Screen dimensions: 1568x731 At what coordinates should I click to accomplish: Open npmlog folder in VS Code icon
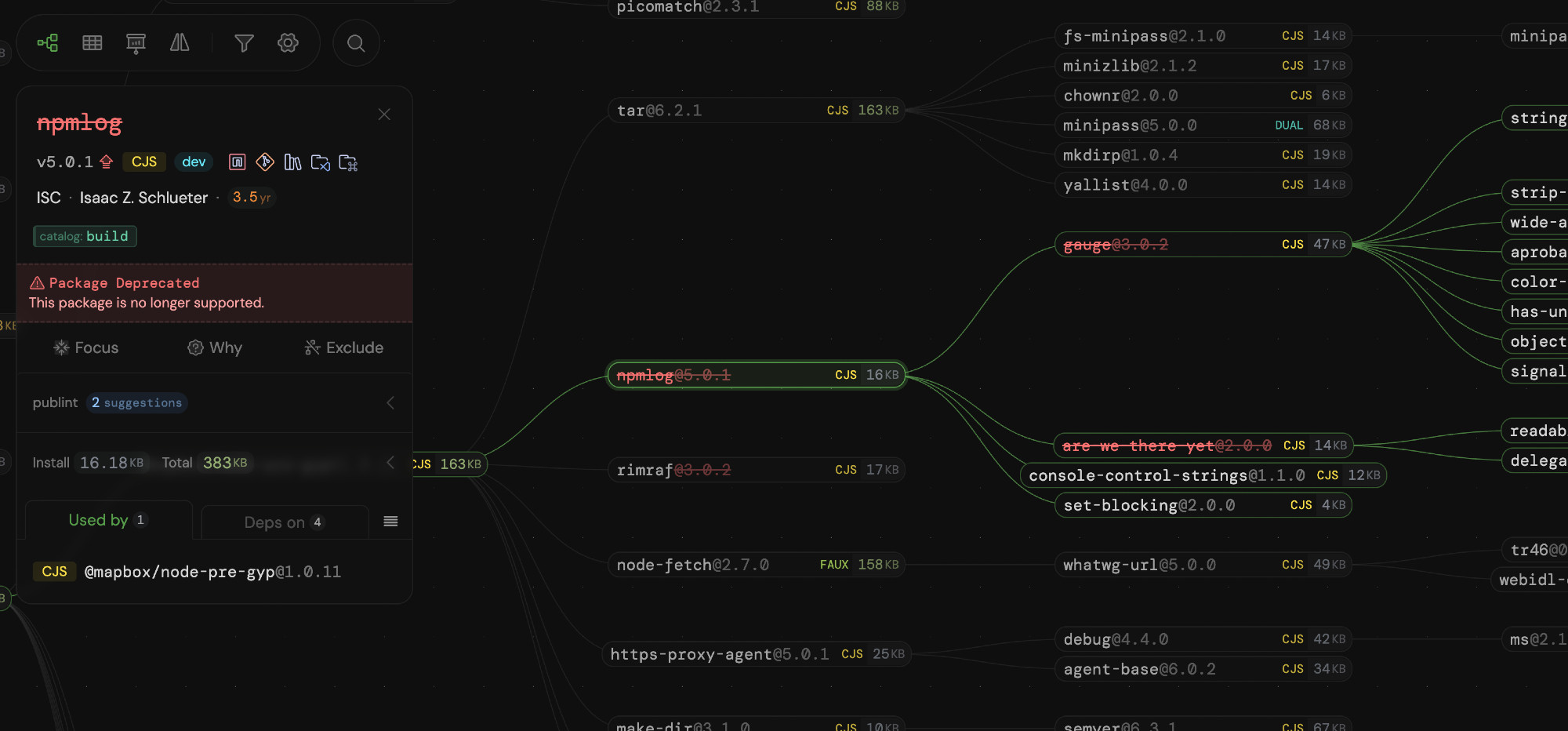(x=320, y=162)
